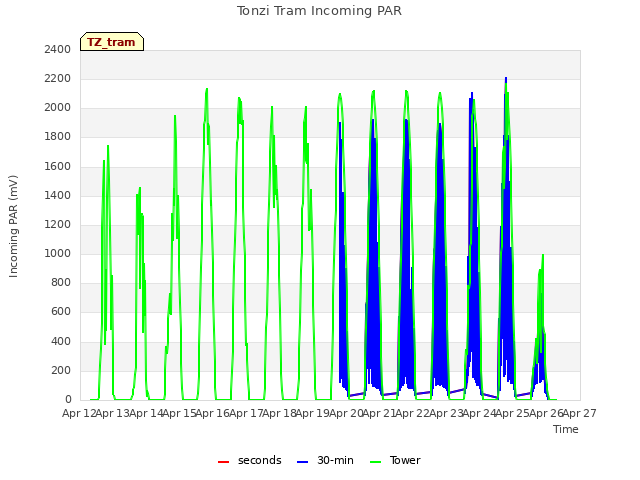The image size is (640, 480).
Task: Click the Tower legend label
Action: click(405, 460)
